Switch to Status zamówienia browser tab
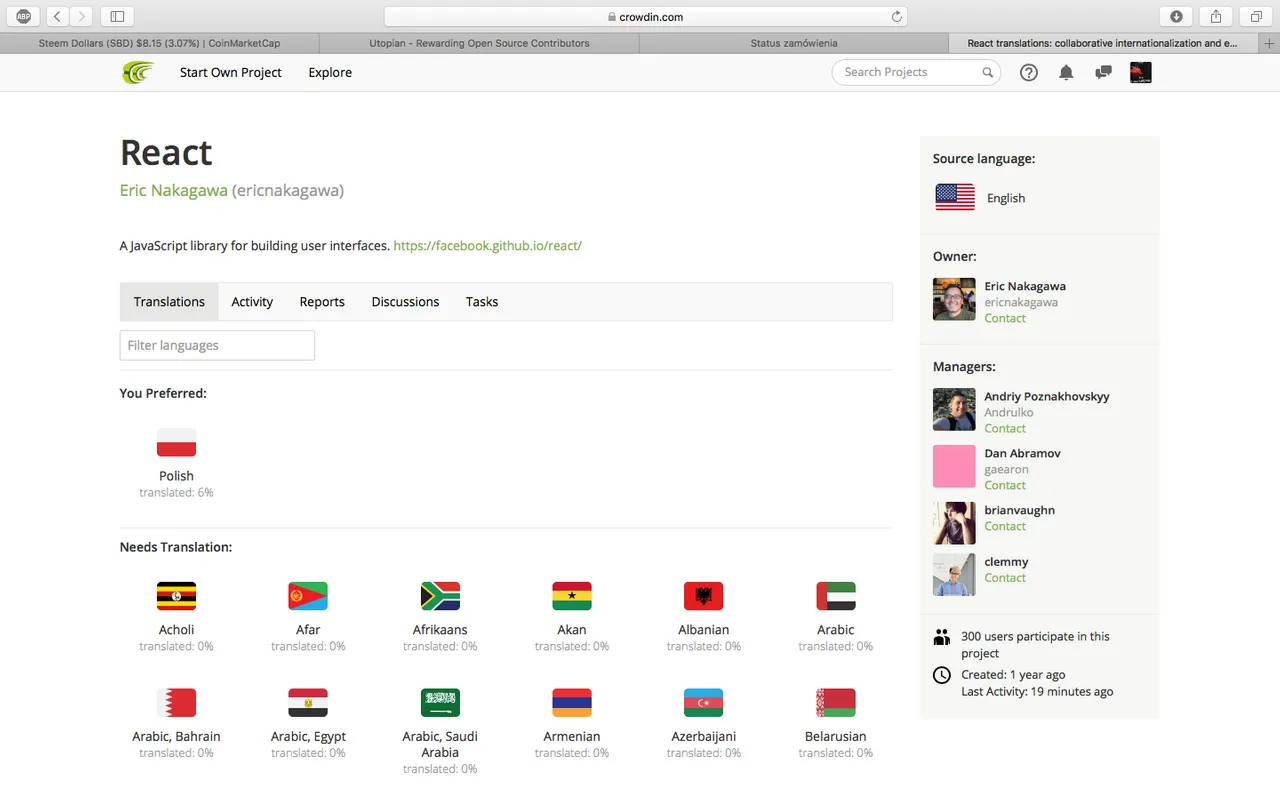The height and width of the screenshot is (800, 1280). 794,43
